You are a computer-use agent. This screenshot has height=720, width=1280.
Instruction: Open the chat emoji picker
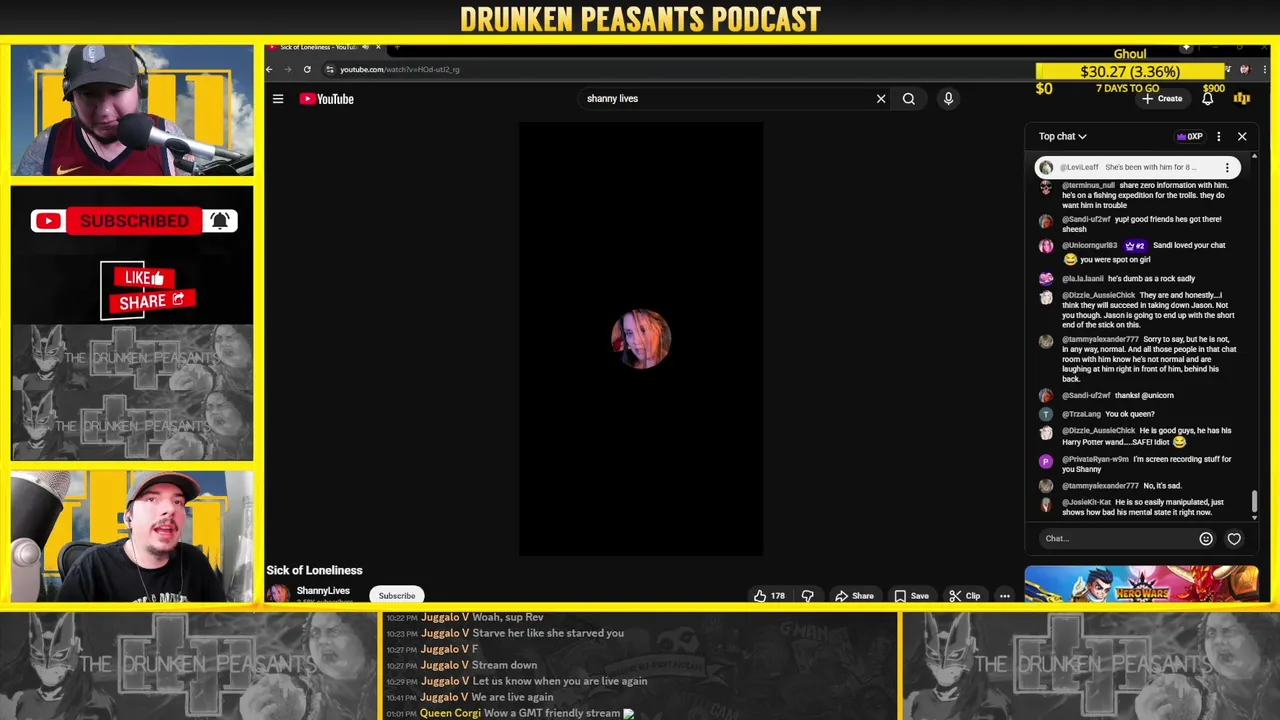click(x=1206, y=539)
